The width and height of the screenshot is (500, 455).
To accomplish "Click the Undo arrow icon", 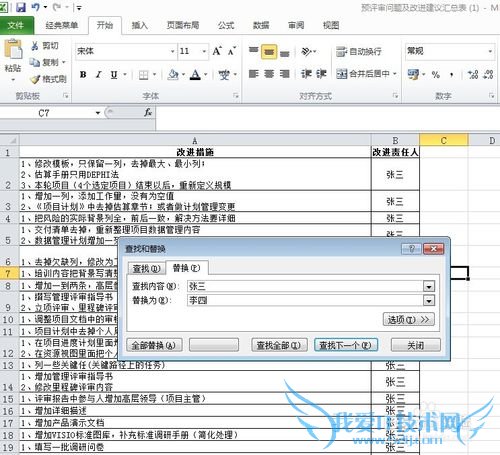I will coord(36,7).
